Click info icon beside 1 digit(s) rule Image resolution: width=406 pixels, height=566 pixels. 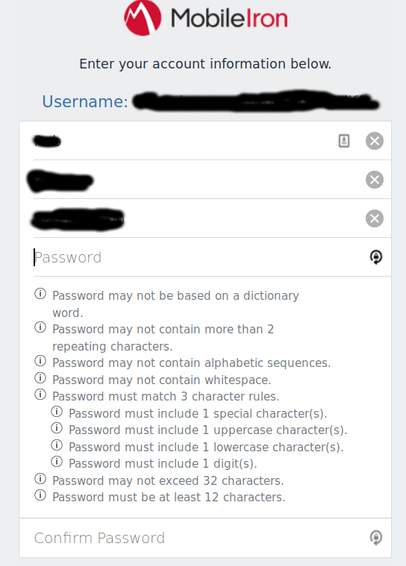[57, 461]
